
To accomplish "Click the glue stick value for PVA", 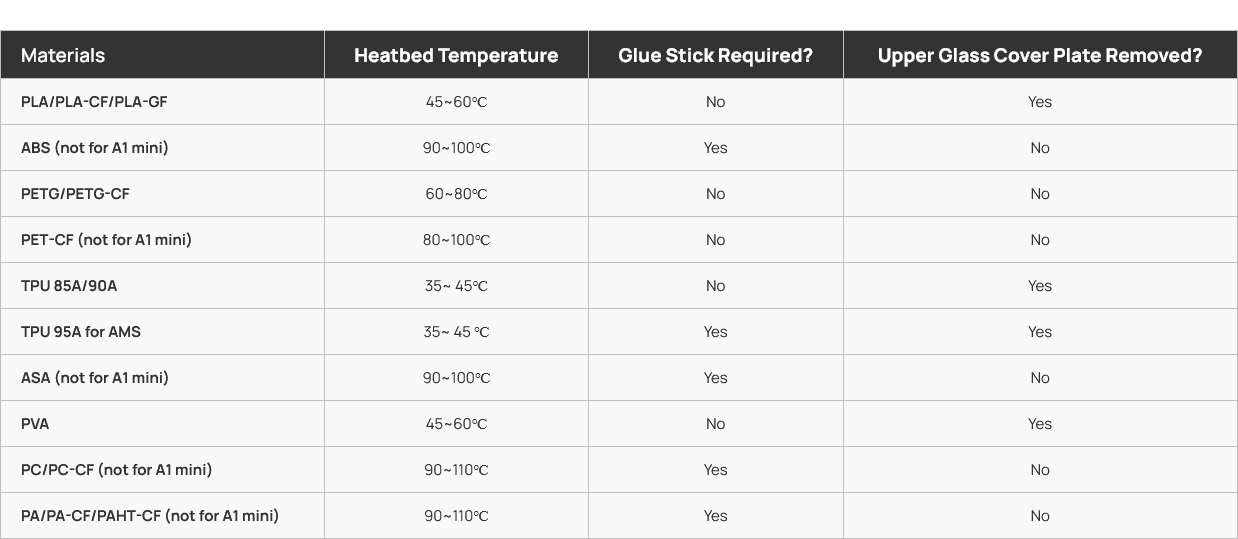I will pos(715,424).
